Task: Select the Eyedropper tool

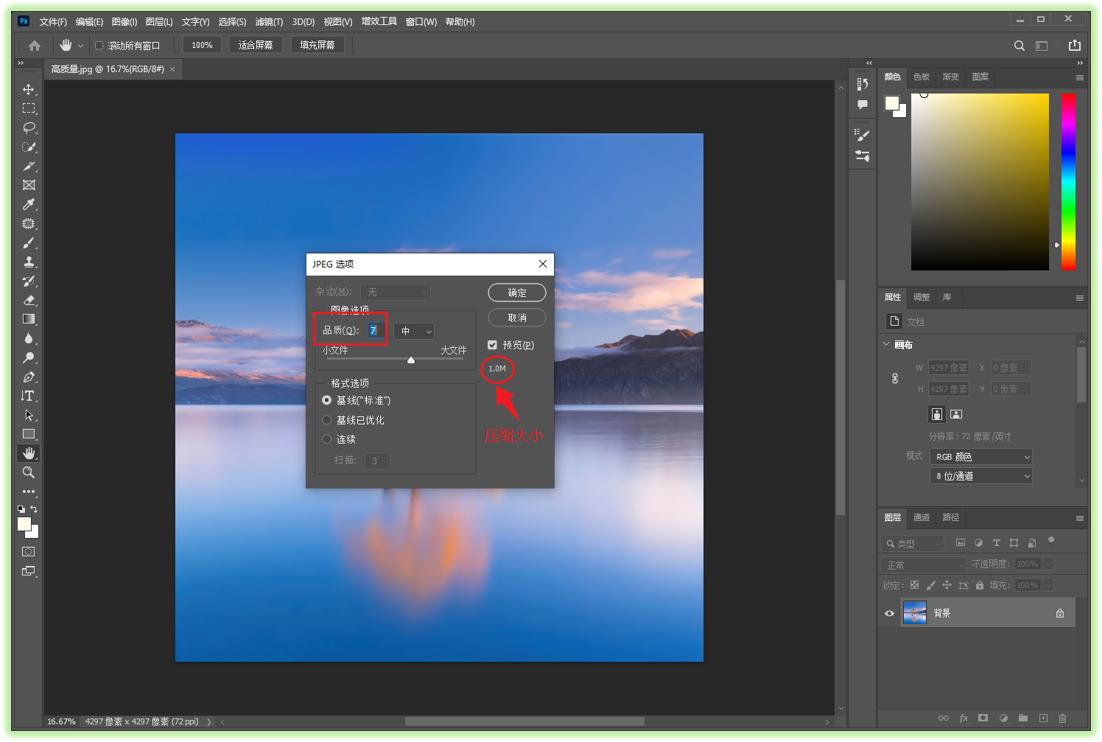Action: [29, 204]
